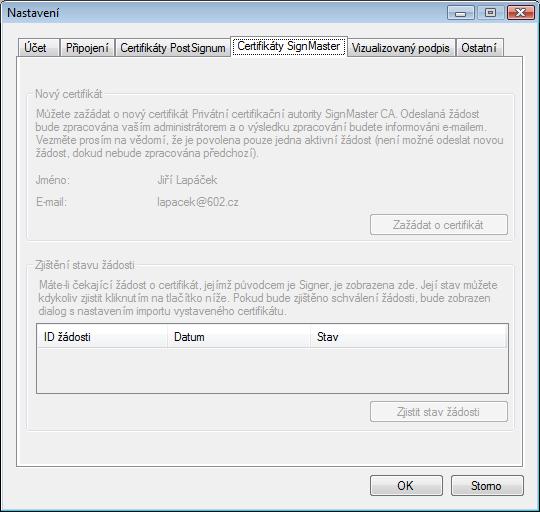Confirm settings with the OK button
Image resolution: width=540 pixels, height=512 pixels.
pyautogui.click(x=406, y=486)
